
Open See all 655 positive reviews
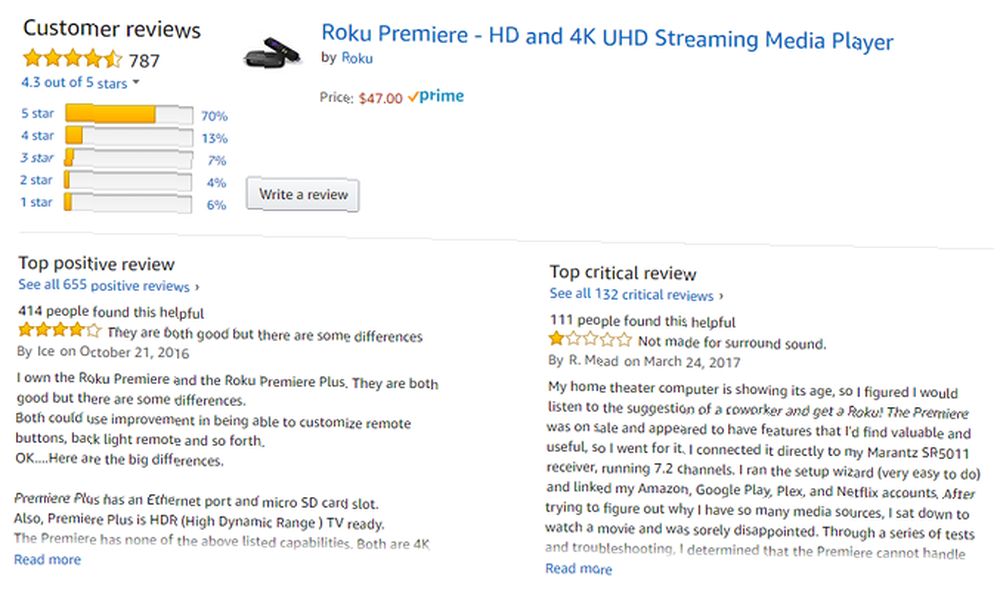tap(109, 286)
